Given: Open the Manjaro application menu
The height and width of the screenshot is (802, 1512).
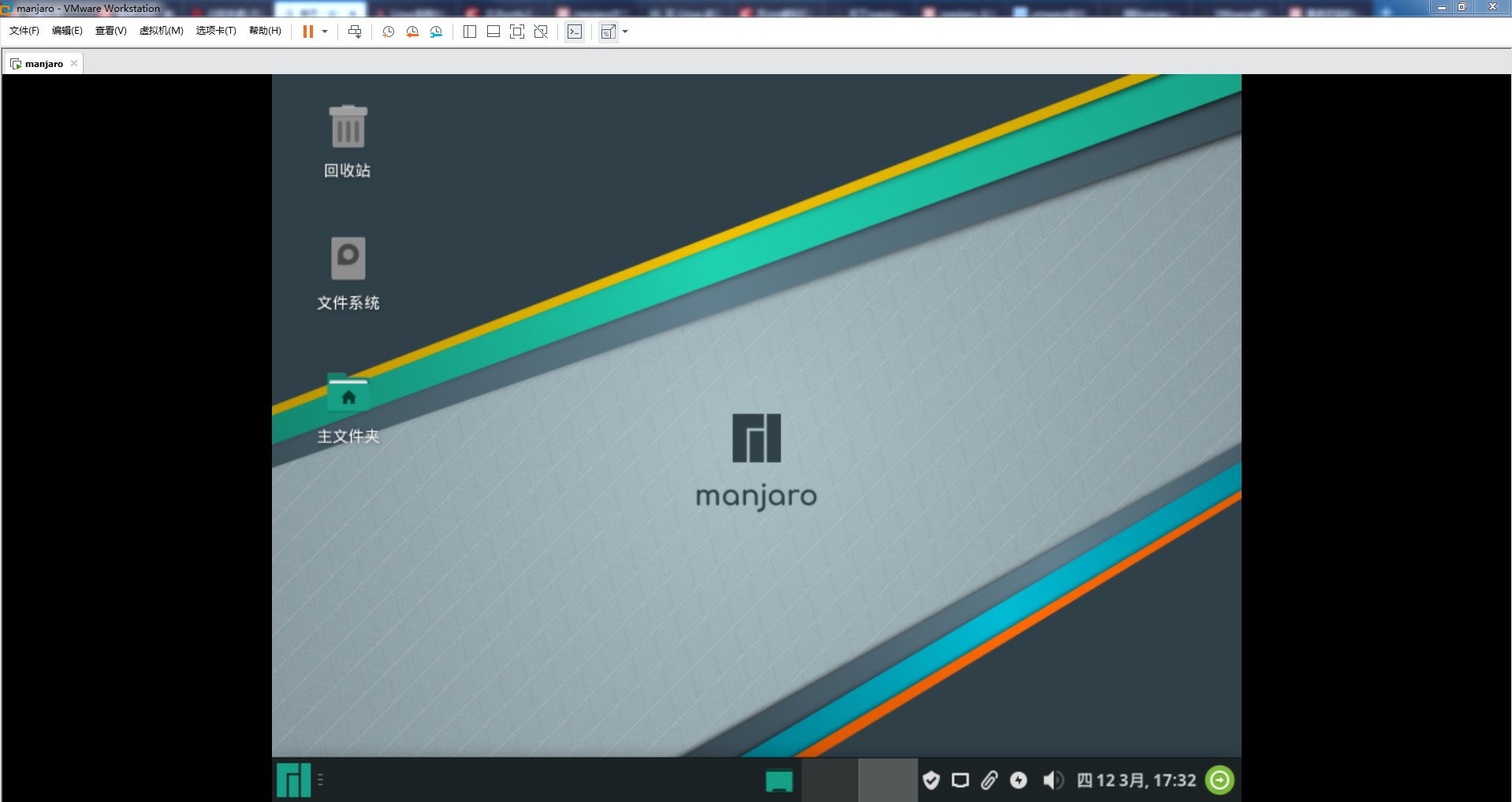Looking at the screenshot, I should pos(293,780).
